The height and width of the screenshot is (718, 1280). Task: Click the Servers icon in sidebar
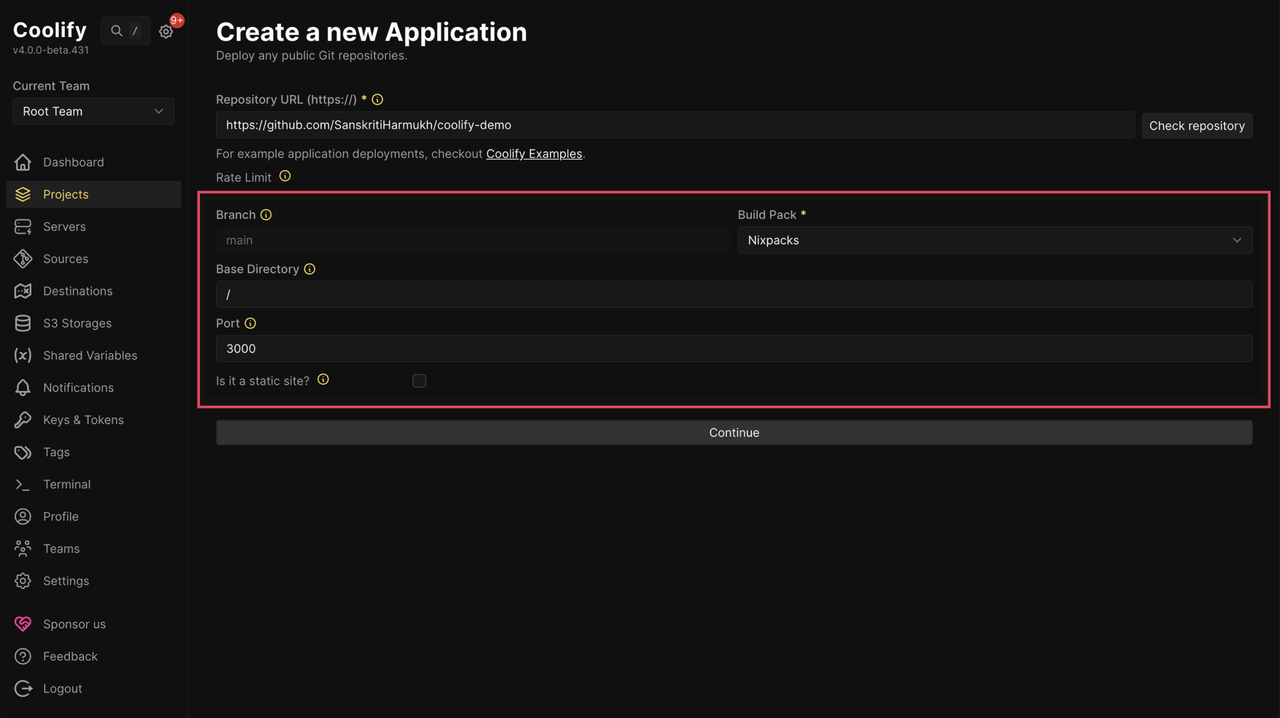(x=23, y=227)
